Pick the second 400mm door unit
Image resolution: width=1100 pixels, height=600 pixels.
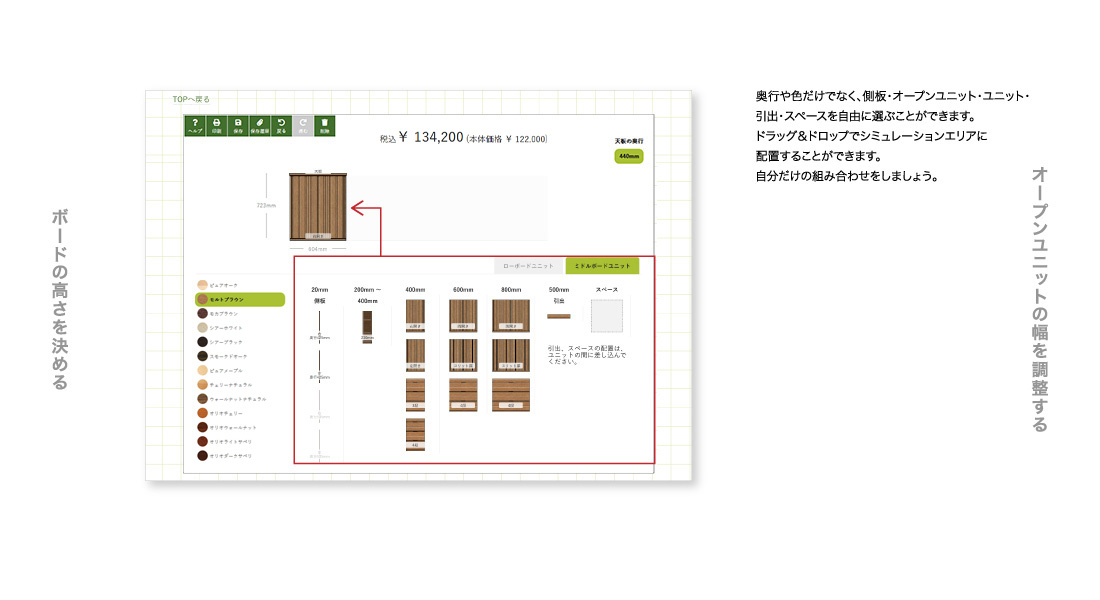415,355
